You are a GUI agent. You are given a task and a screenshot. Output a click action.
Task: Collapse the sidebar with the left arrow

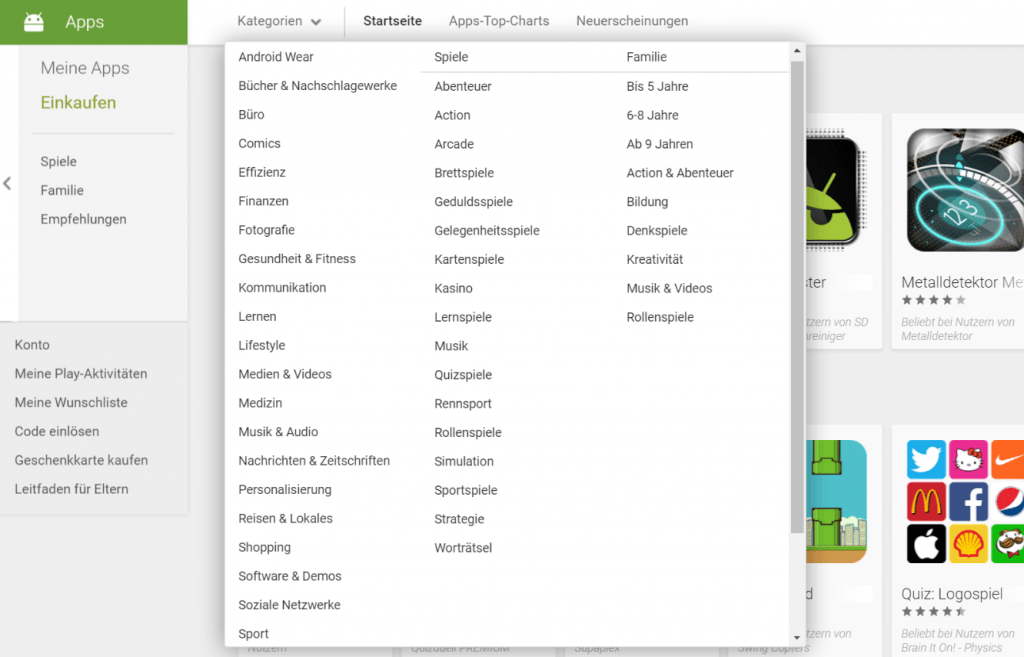(8, 183)
